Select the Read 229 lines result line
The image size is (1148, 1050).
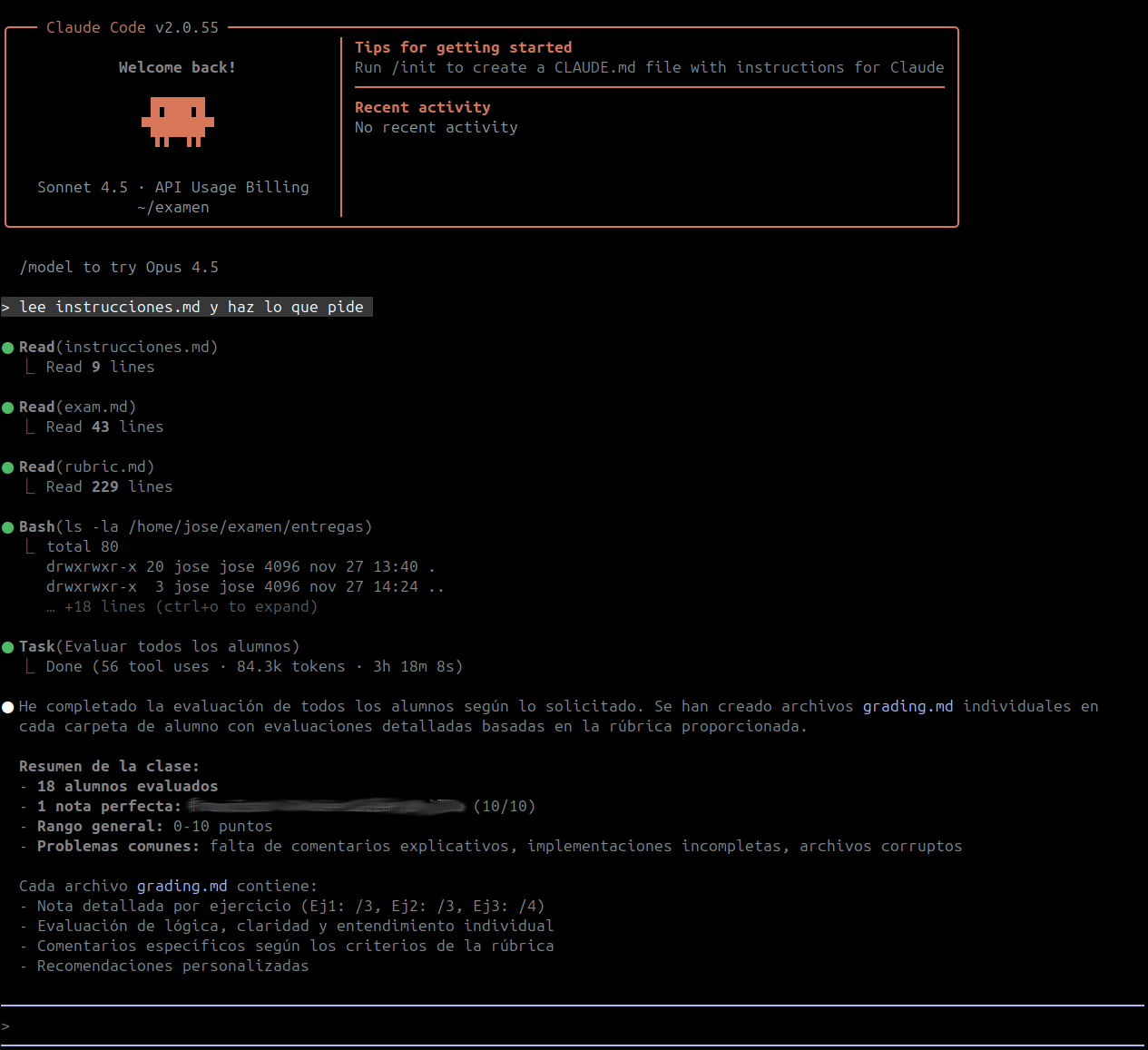tap(109, 487)
